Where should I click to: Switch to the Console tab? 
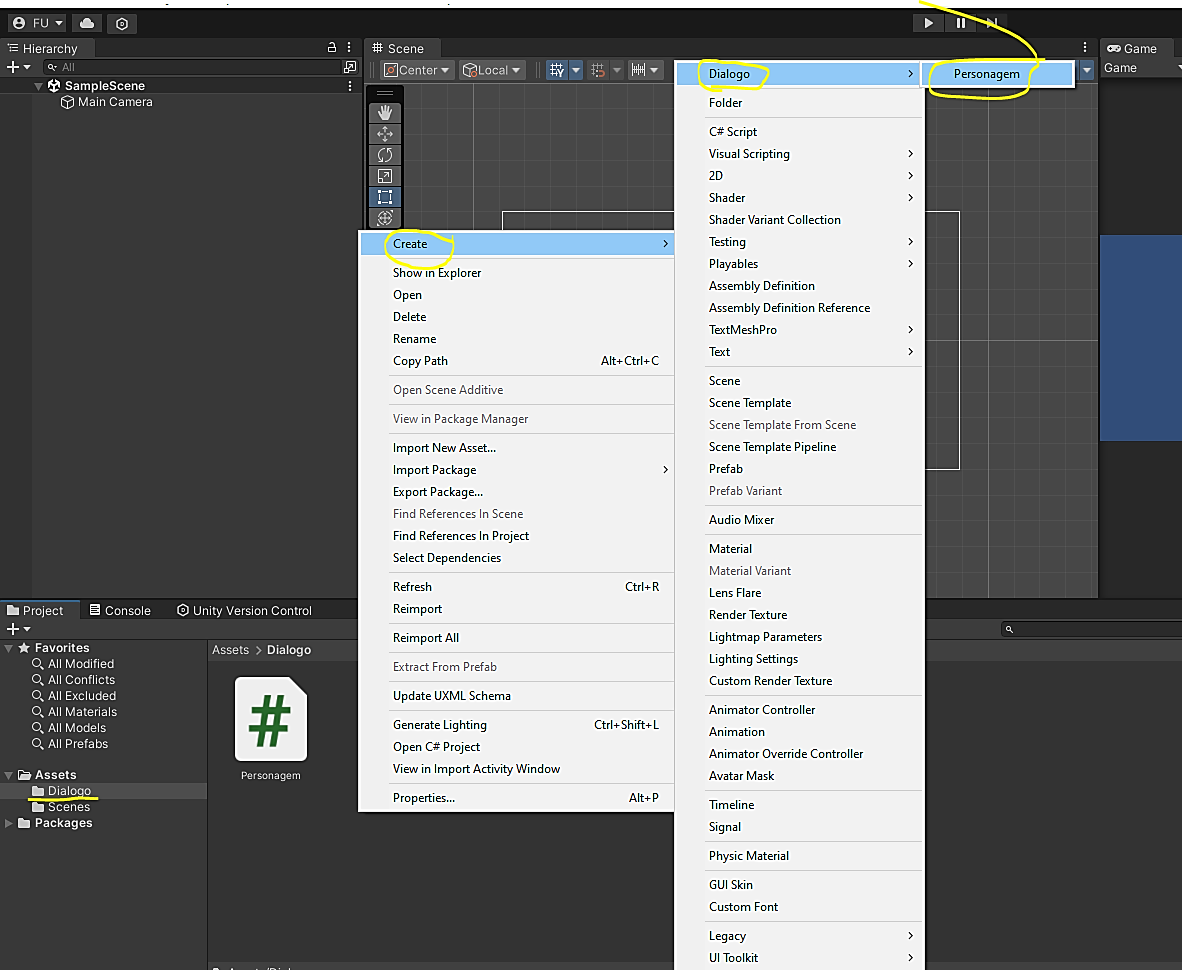coord(119,610)
